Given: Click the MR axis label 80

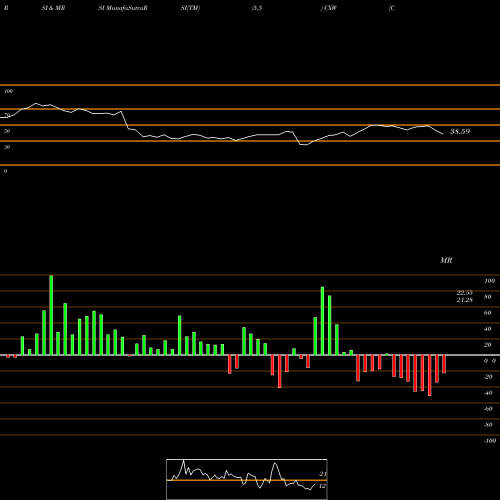Looking at the screenshot, I should pyautogui.click(x=488, y=297).
